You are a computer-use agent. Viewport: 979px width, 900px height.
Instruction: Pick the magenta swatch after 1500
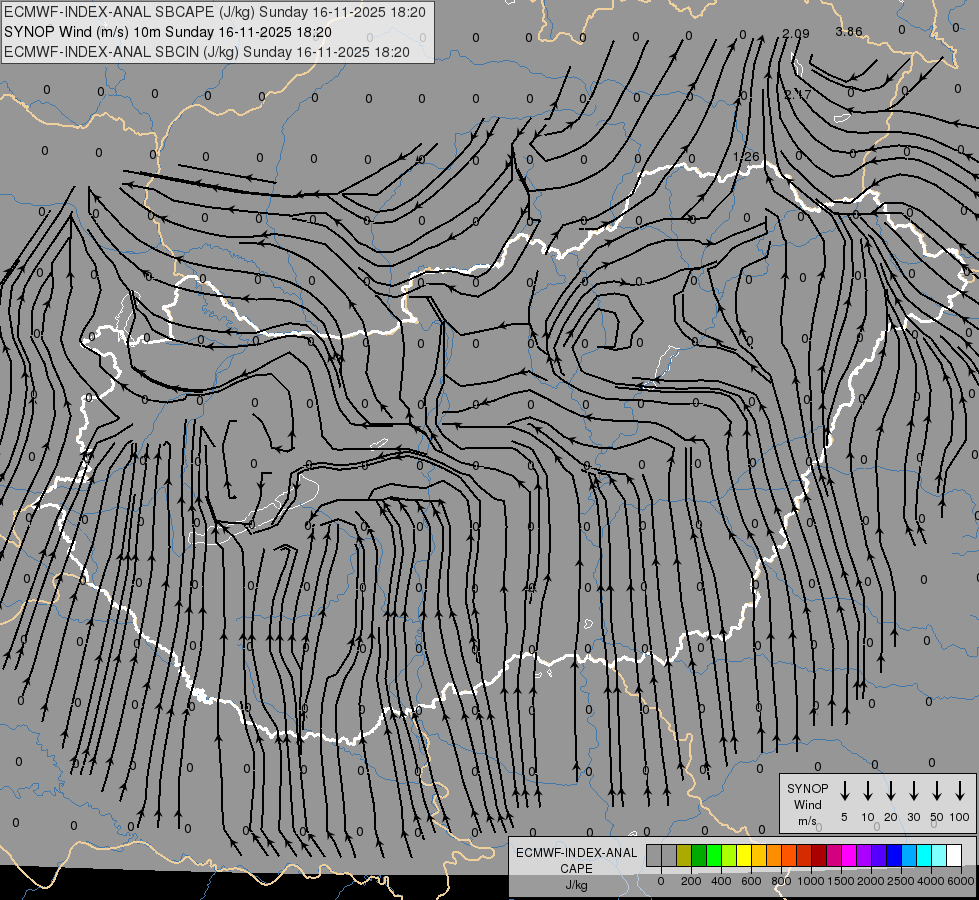pyautogui.click(x=849, y=855)
